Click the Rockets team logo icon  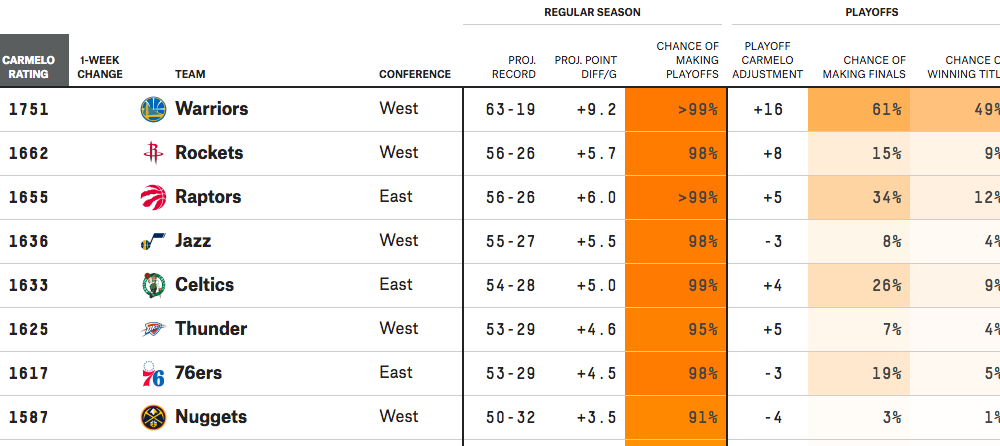(152, 153)
